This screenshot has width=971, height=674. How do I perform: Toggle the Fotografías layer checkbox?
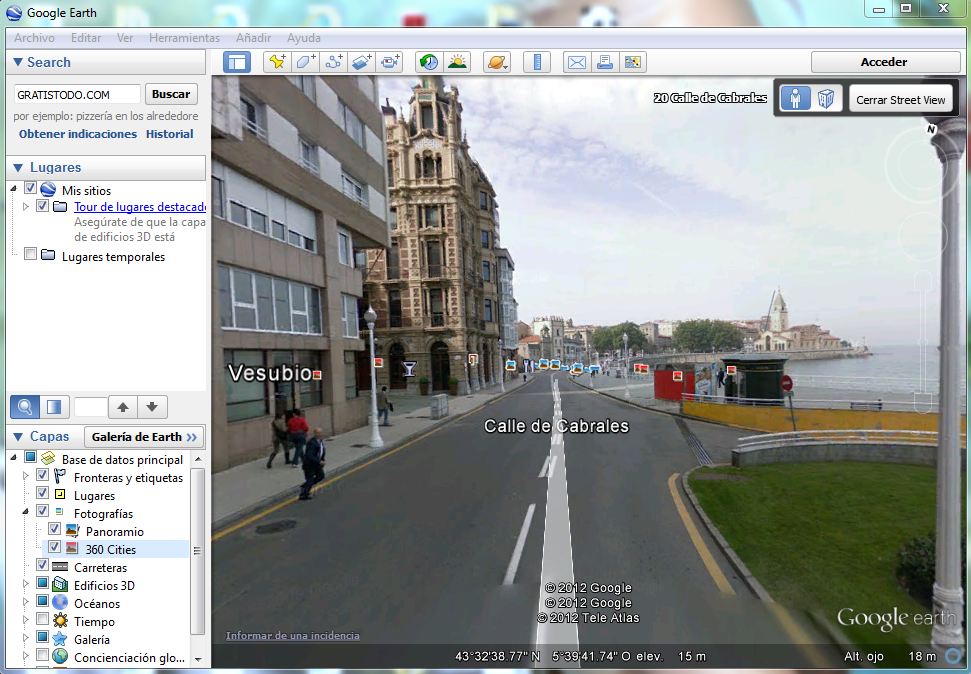42,511
